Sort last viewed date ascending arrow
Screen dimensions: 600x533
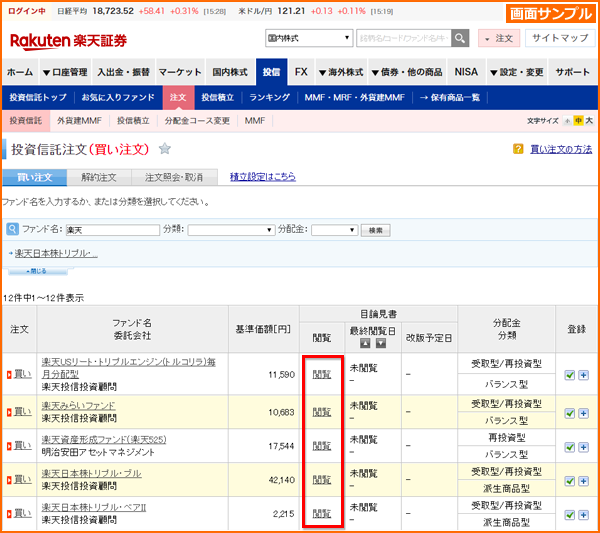365,343
